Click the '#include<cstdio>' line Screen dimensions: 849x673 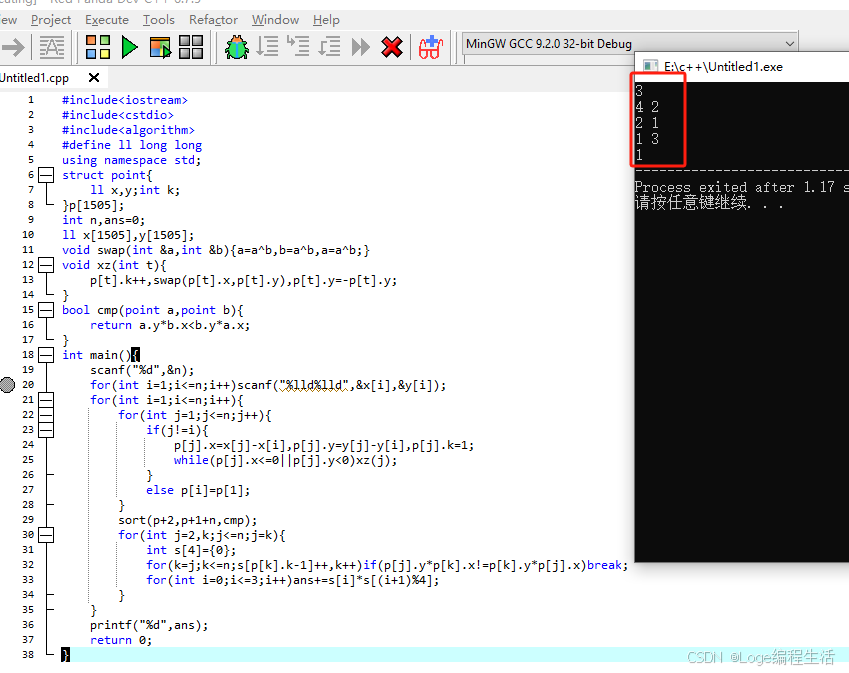click(117, 115)
